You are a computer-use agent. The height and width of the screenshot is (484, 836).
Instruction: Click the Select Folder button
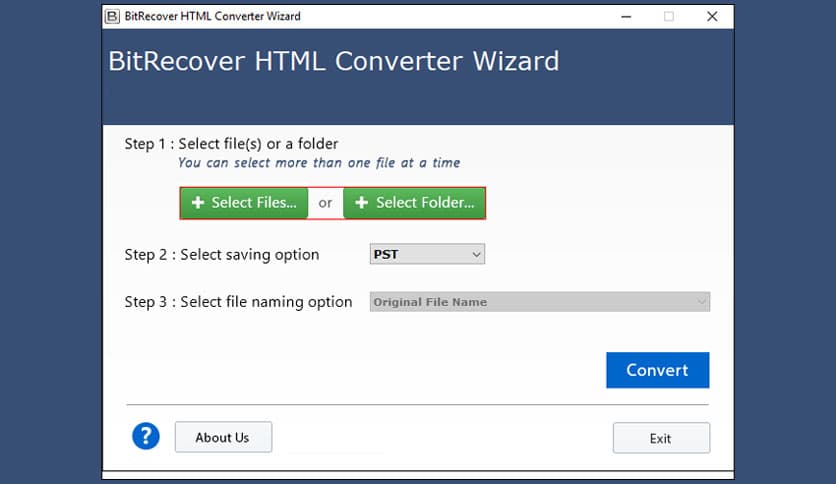414,203
